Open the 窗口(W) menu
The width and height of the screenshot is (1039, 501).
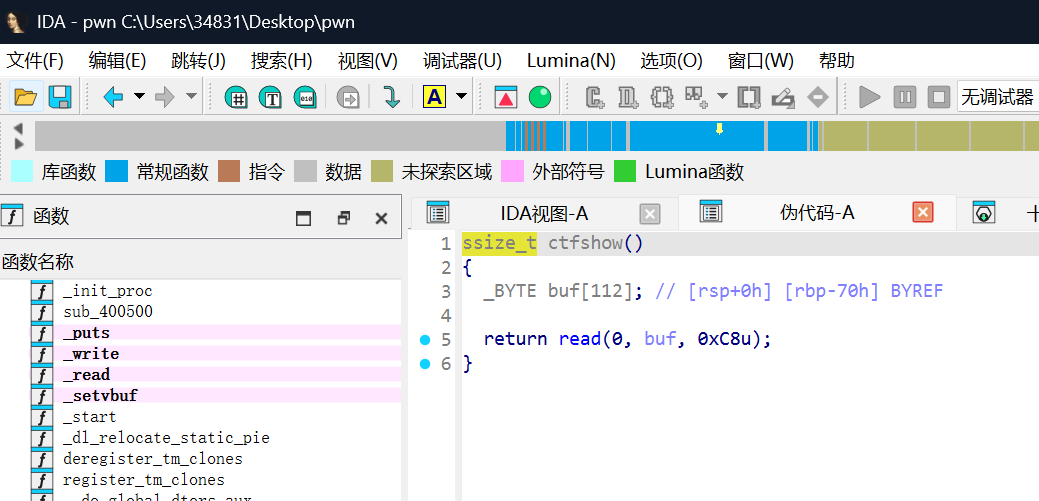[x=761, y=61]
